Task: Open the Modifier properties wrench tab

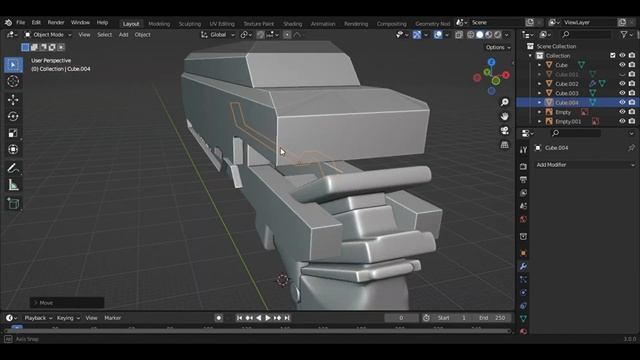Action: pyautogui.click(x=523, y=267)
